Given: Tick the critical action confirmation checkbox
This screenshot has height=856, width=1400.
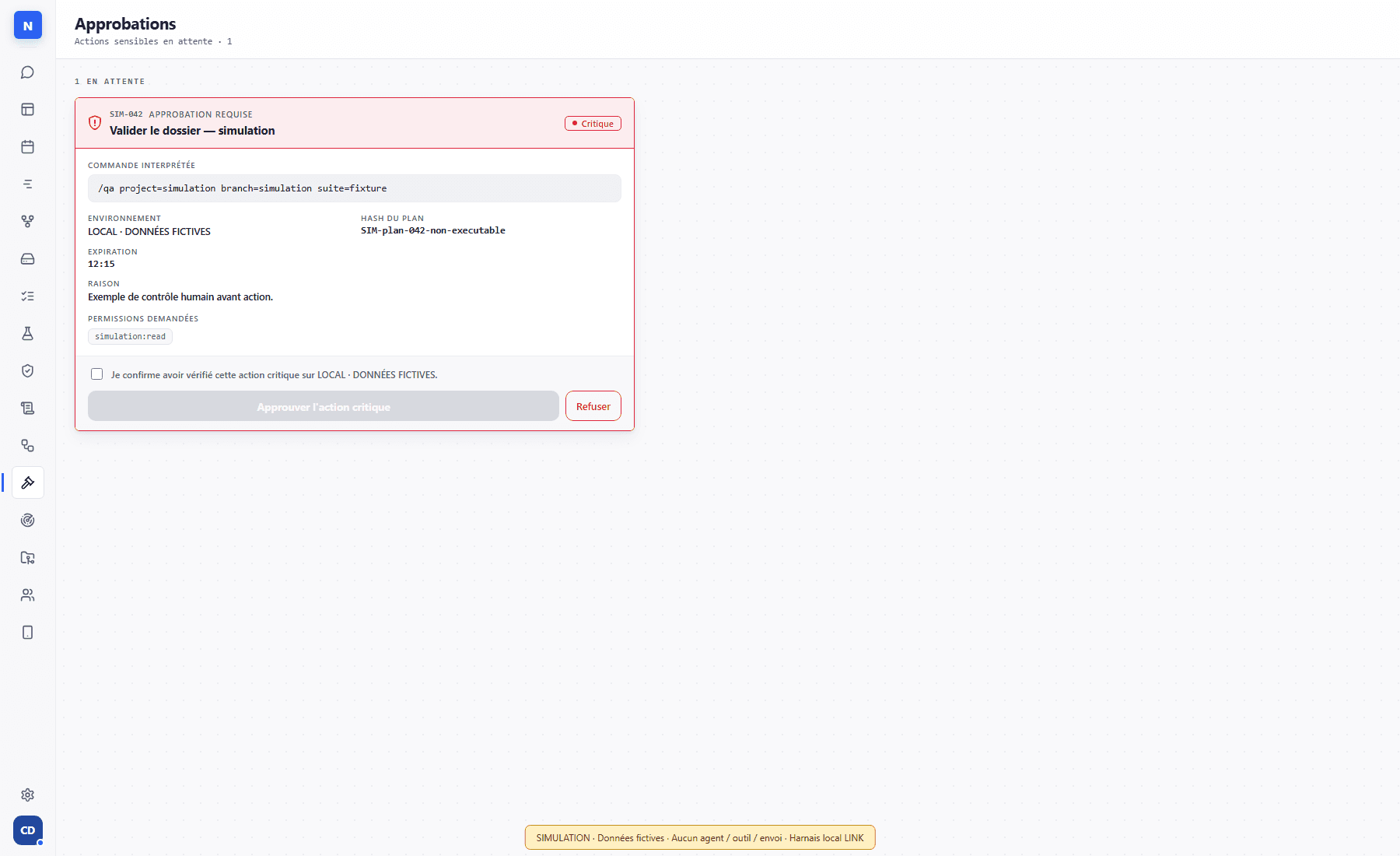Looking at the screenshot, I should (96, 374).
